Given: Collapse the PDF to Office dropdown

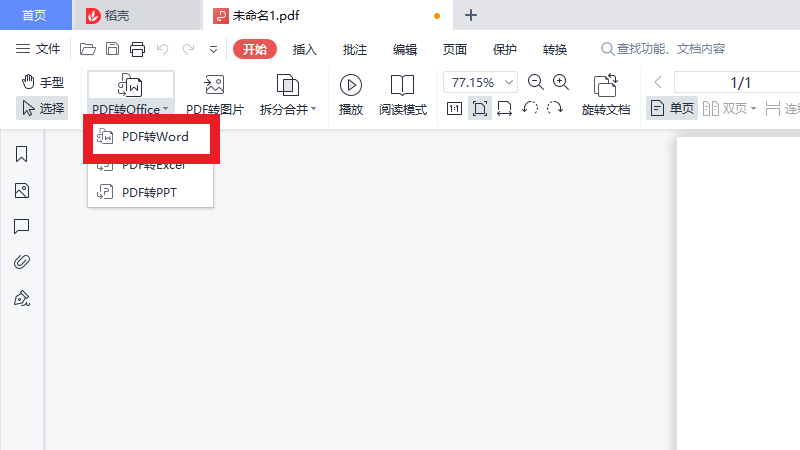Looking at the screenshot, I should pyautogui.click(x=130, y=93).
